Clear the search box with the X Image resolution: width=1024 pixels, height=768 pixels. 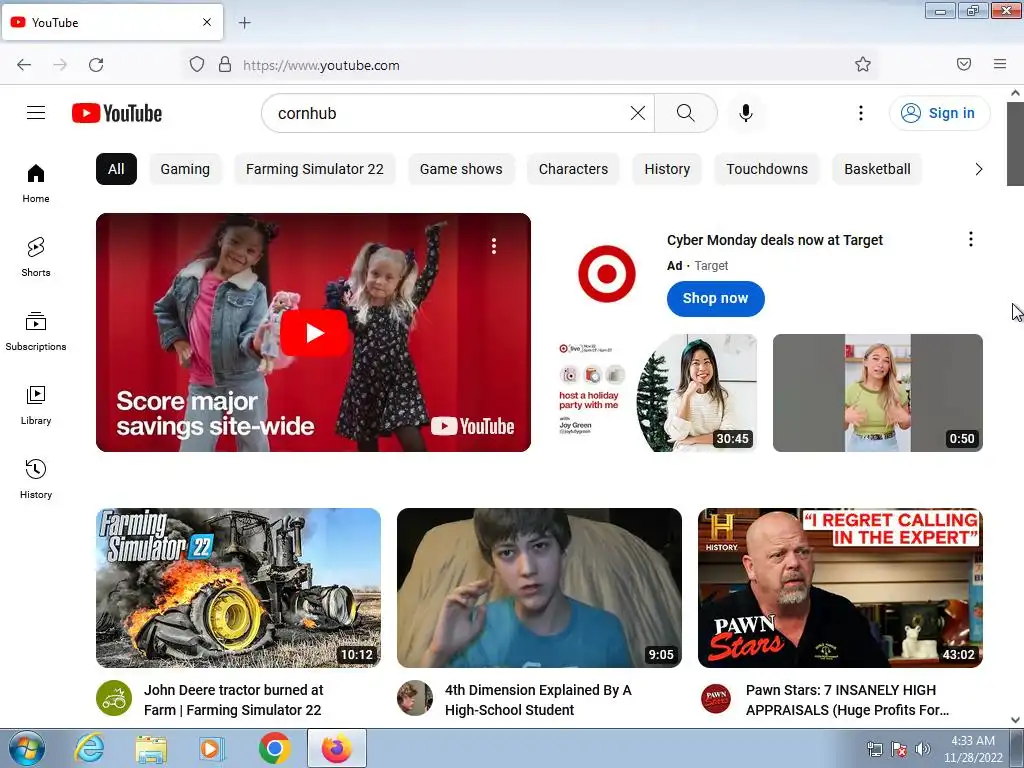[638, 113]
